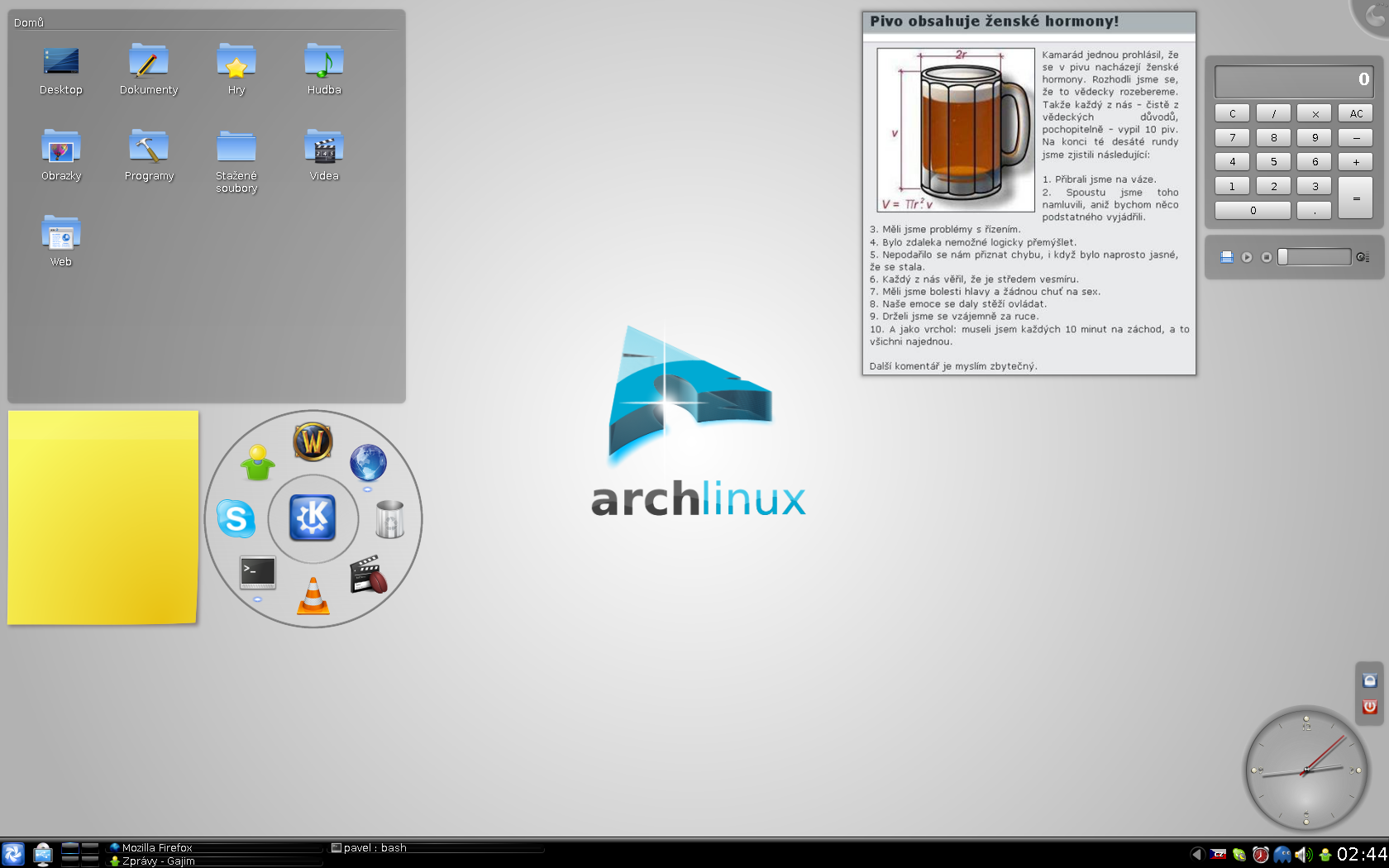Click the calculator plus button
The image size is (1389, 868).
pos(1356,162)
